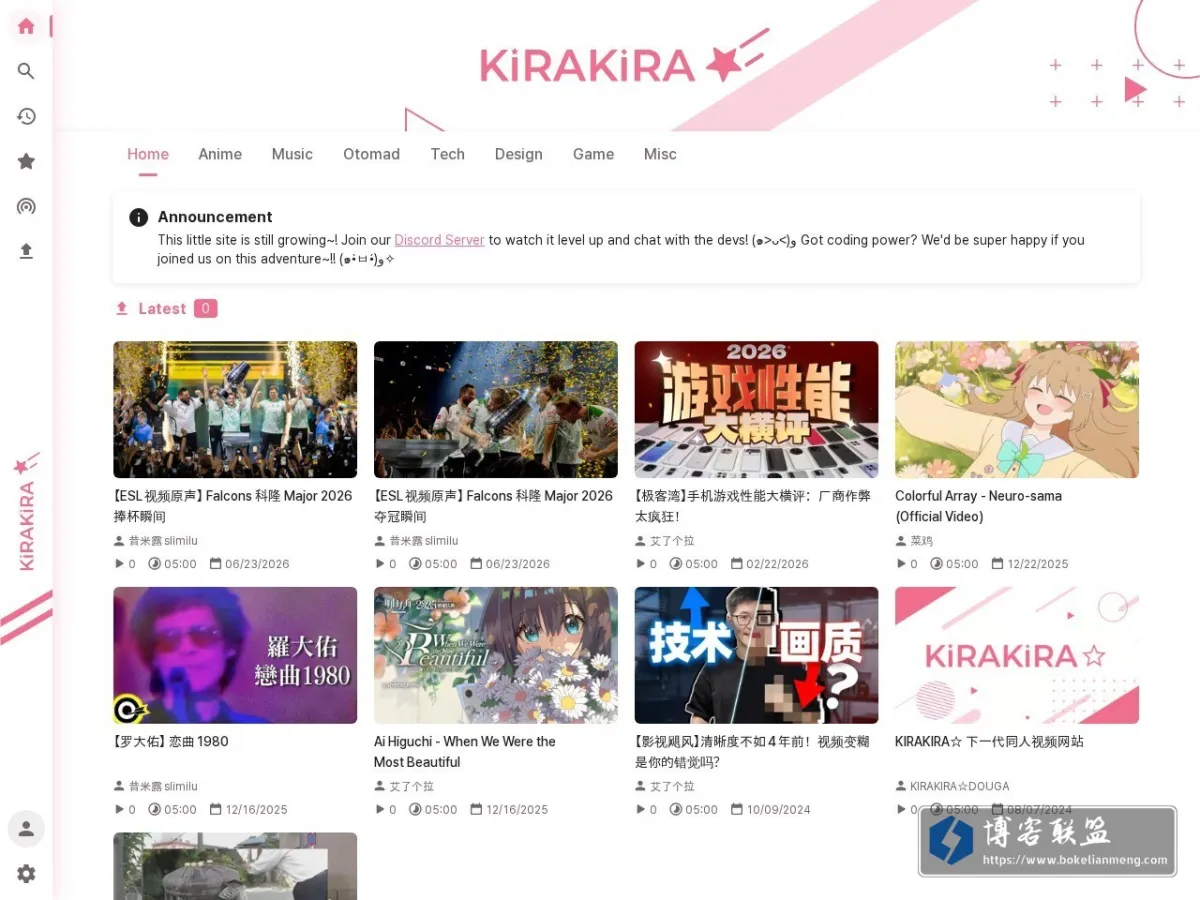Click the date 12/22/2025
The width and height of the screenshot is (1200, 900).
point(1038,564)
